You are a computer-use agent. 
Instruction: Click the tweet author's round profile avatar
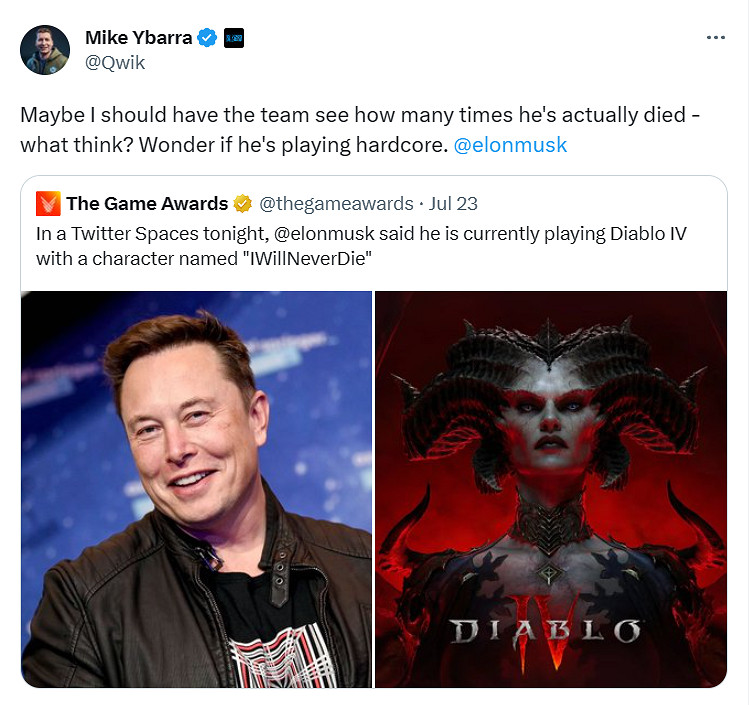point(45,50)
